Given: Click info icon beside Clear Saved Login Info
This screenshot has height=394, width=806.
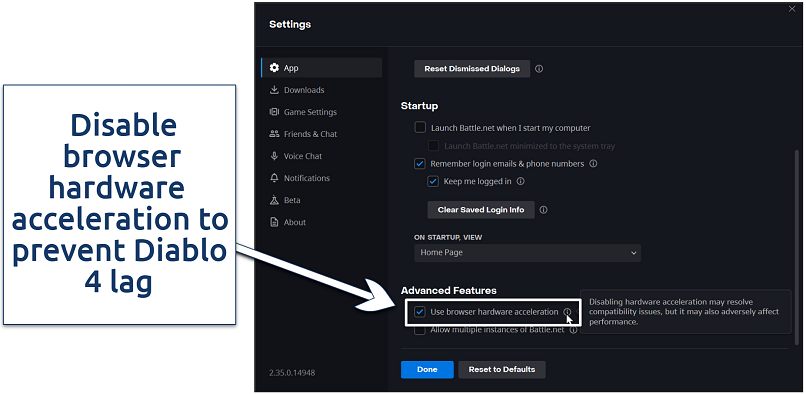Looking at the screenshot, I should coord(543,210).
